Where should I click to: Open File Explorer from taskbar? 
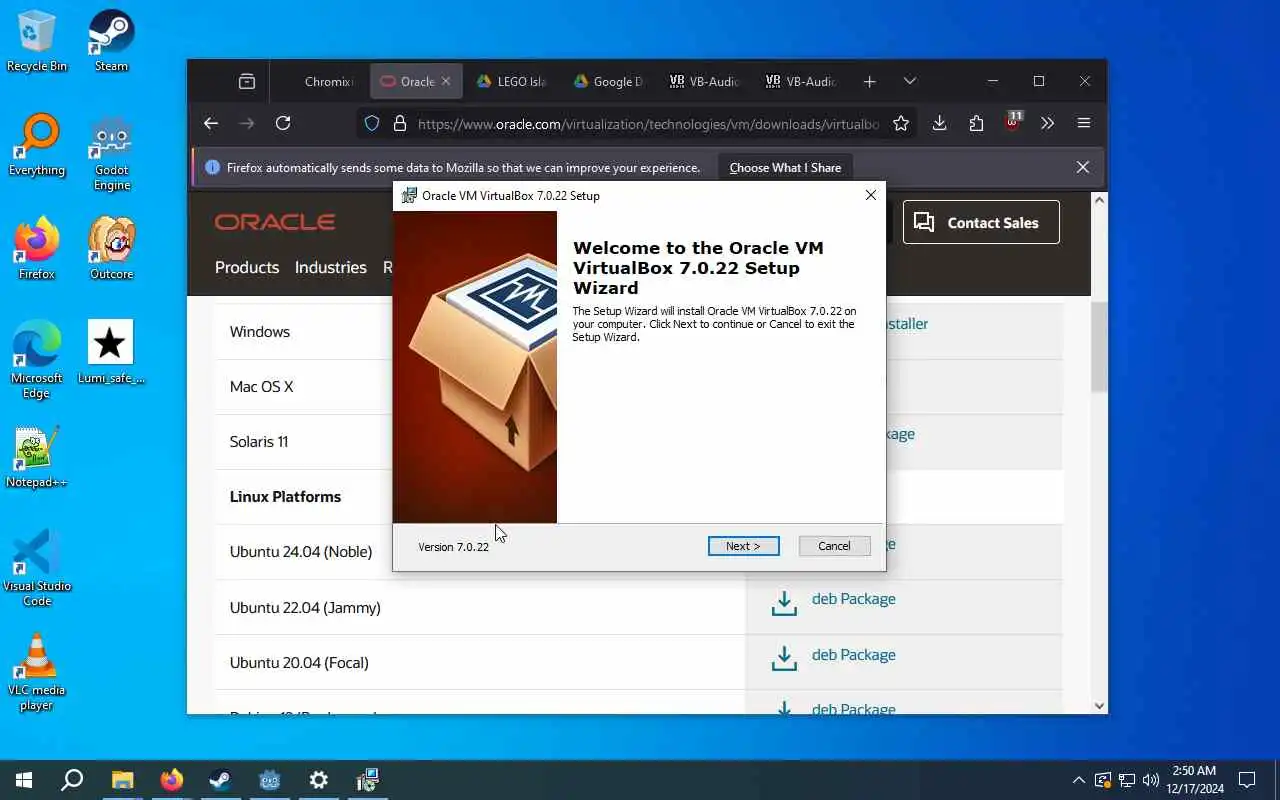pos(122,780)
